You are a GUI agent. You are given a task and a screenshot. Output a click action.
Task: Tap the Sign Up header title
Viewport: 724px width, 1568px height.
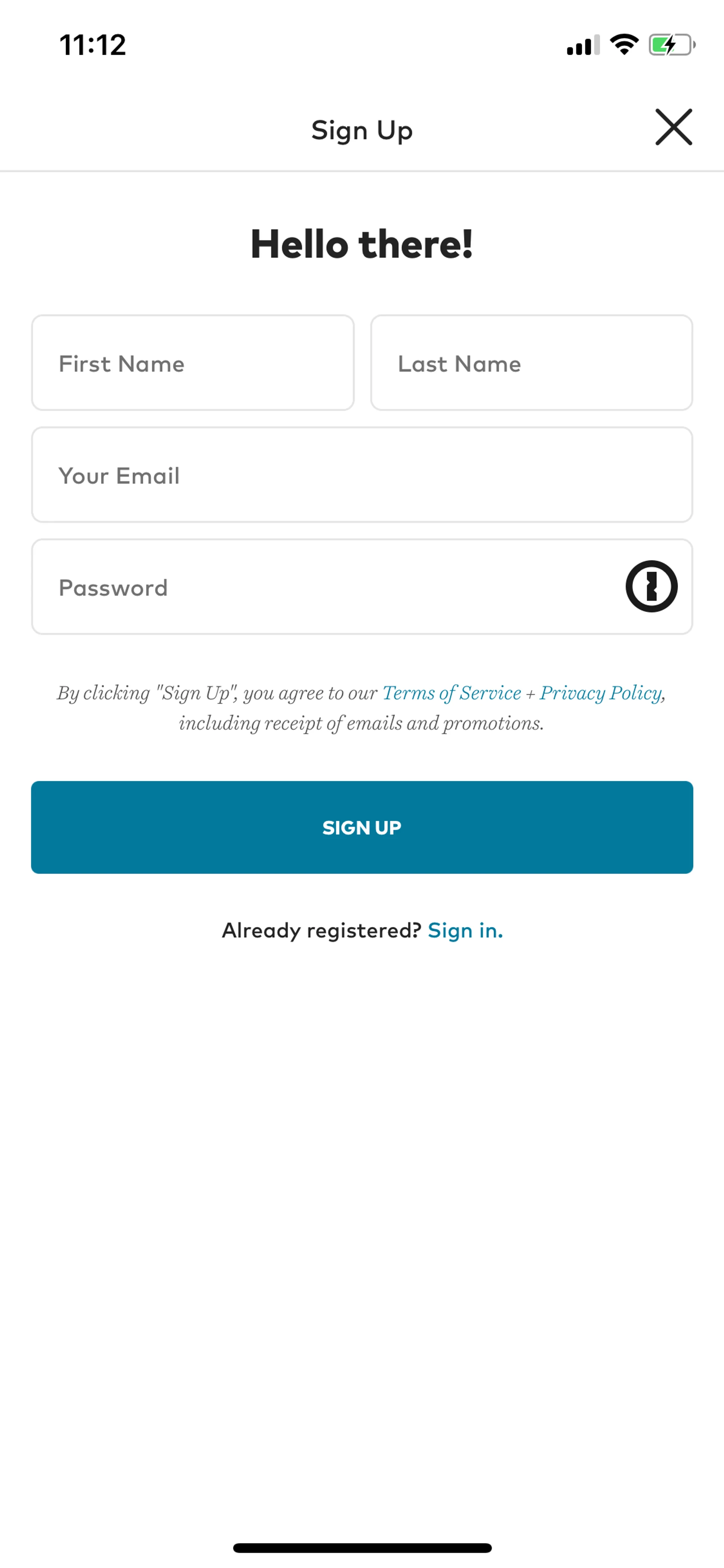tap(361, 130)
